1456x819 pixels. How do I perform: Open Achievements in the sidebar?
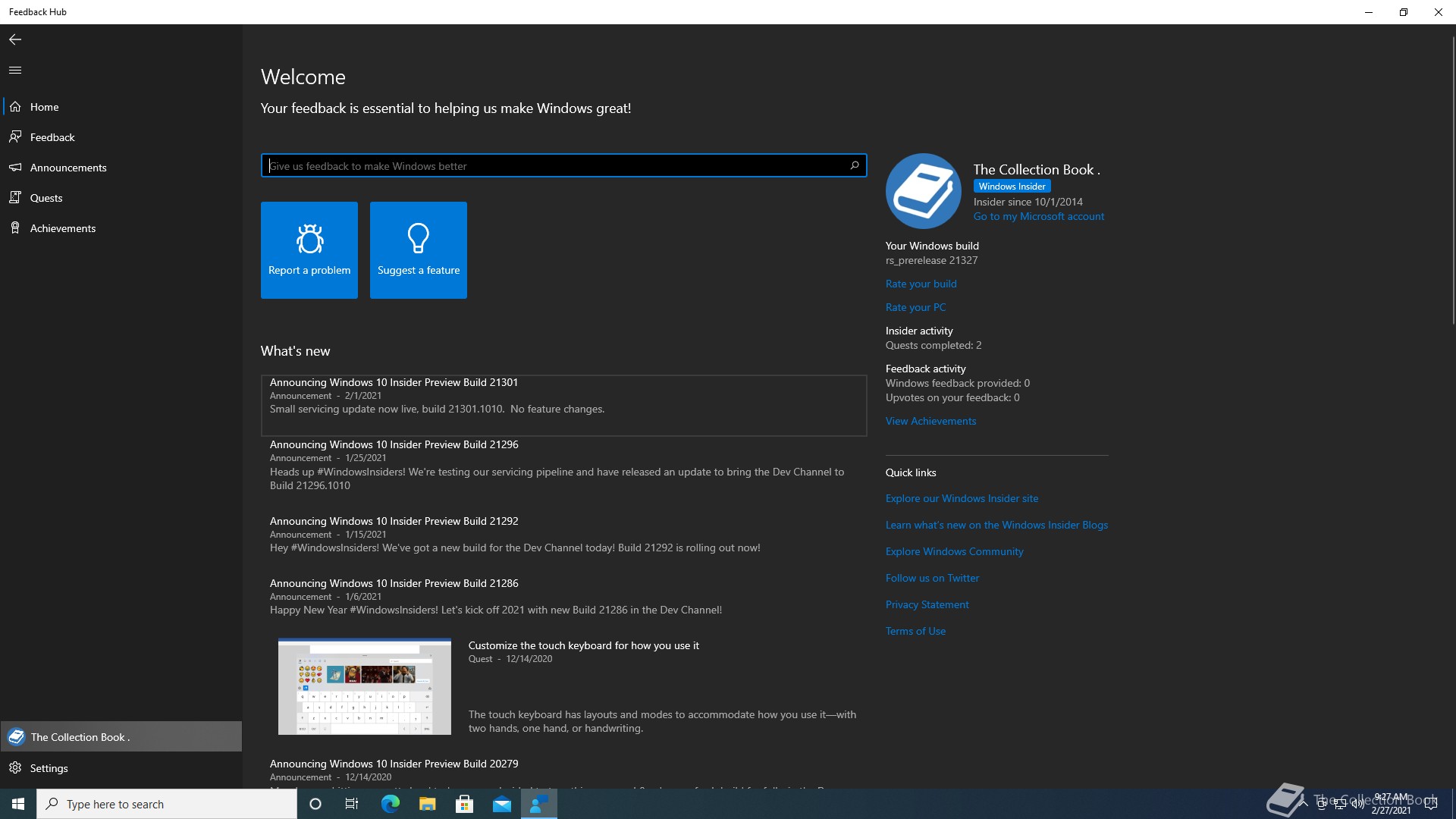point(121,228)
